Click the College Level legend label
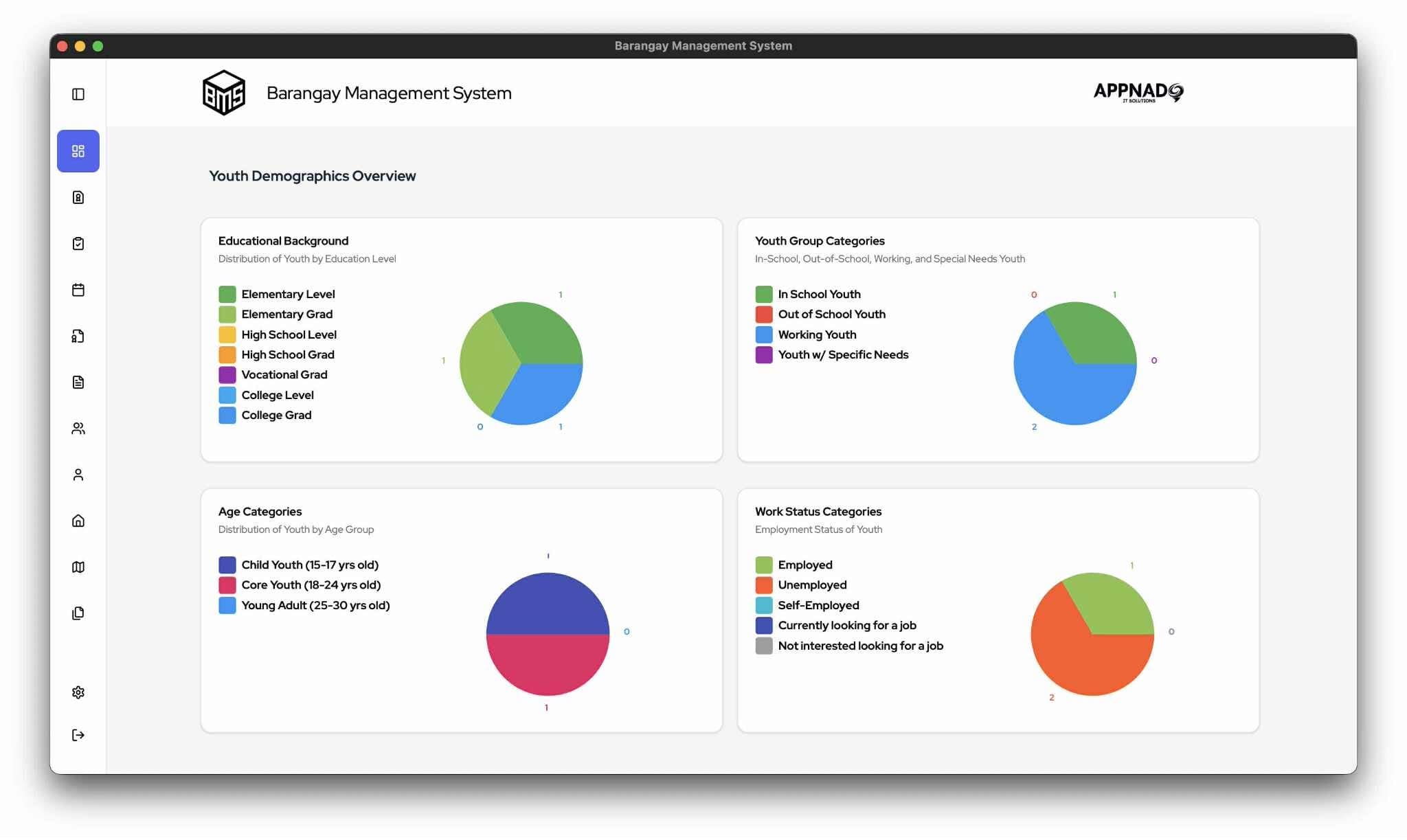This screenshot has height=840, width=1407. point(278,396)
